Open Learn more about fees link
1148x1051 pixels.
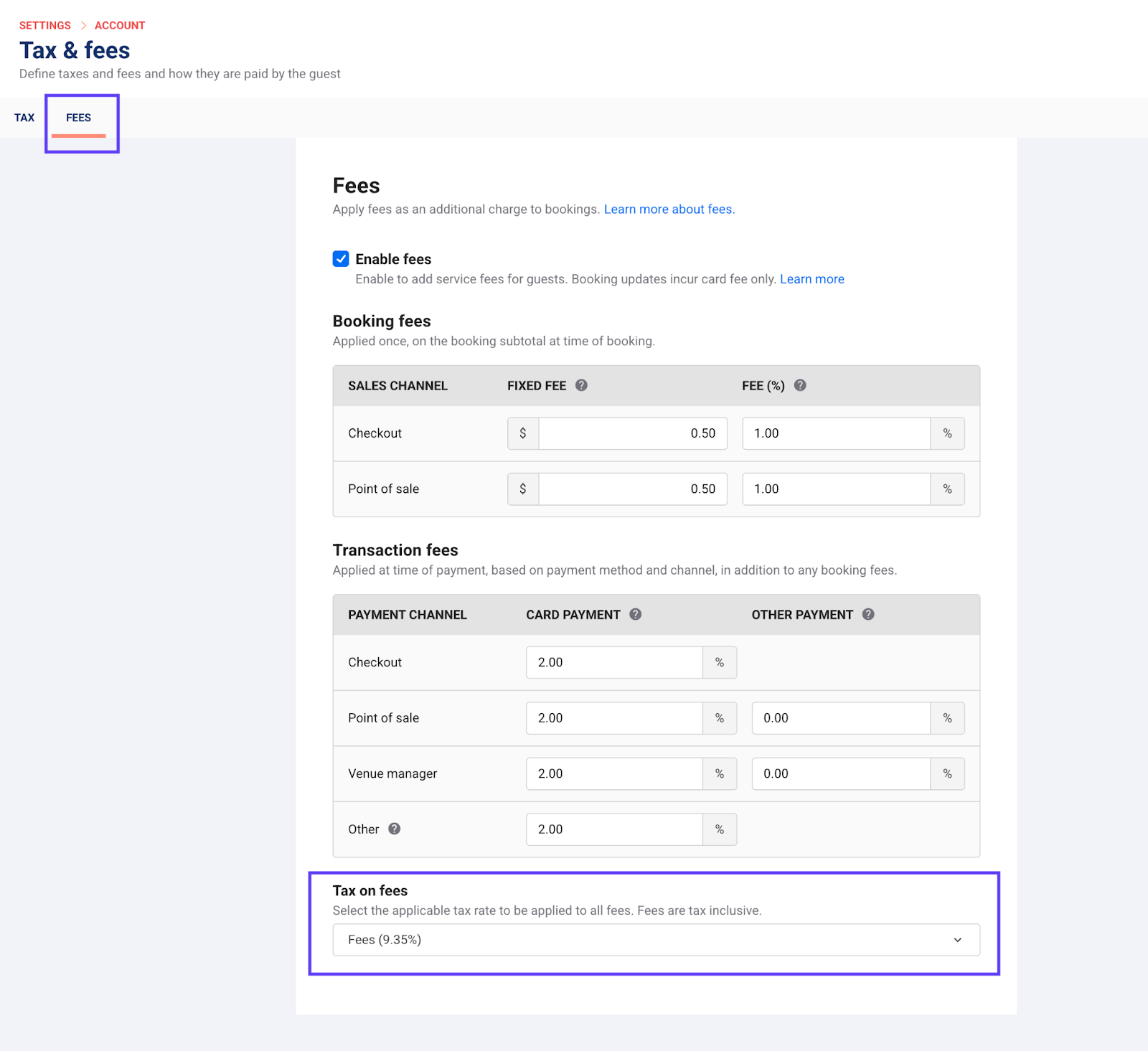(669, 209)
